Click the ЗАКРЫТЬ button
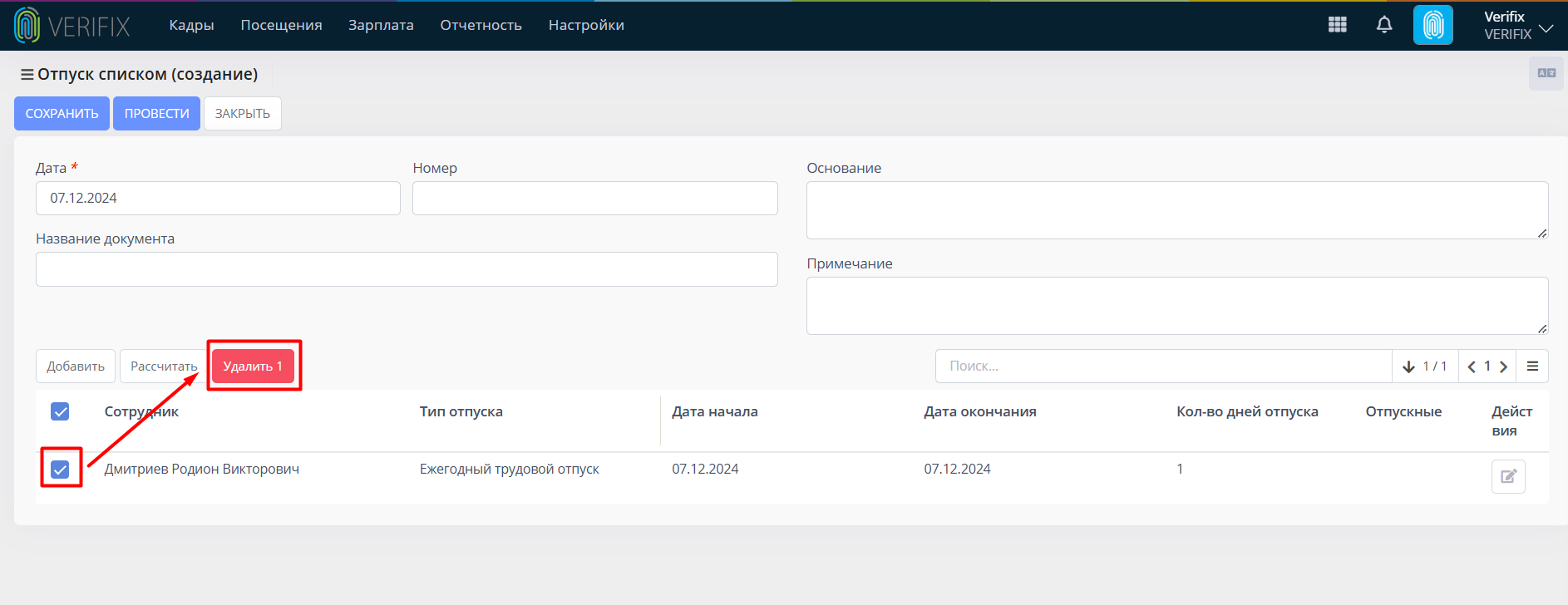The height and width of the screenshot is (605, 1568). point(243,114)
